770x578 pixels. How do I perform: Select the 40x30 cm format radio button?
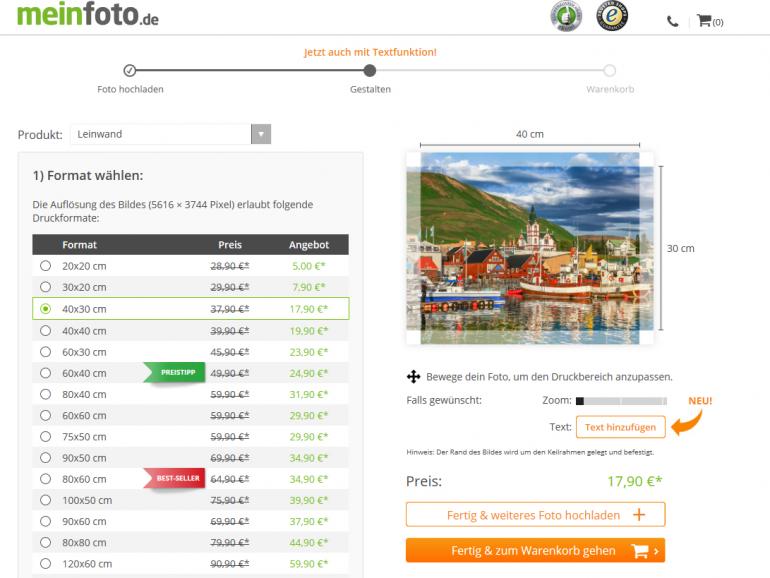coord(45,308)
